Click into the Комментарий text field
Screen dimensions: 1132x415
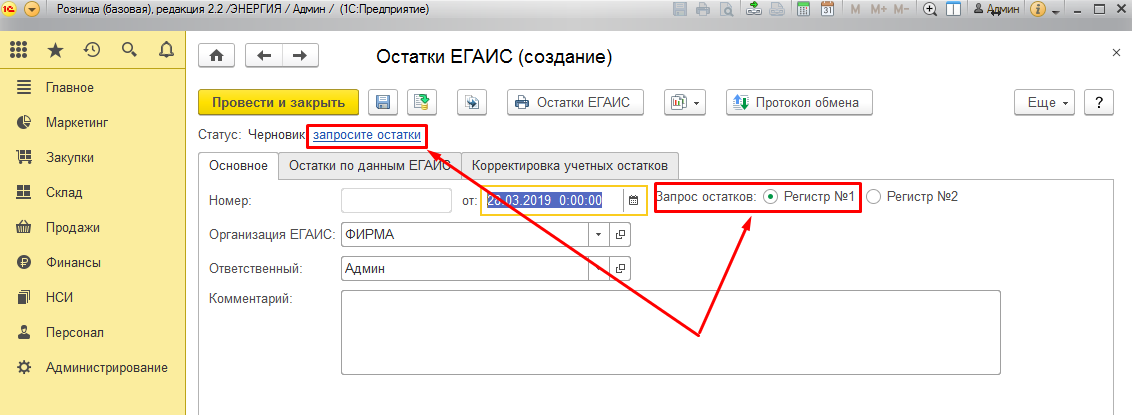click(671, 333)
